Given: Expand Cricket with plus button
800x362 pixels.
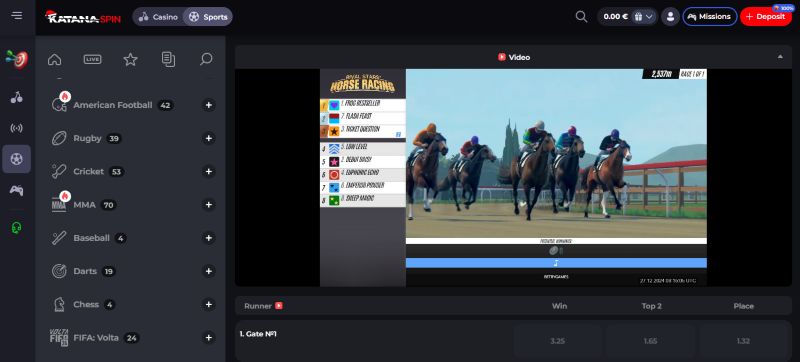Looking at the screenshot, I should [208, 171].
